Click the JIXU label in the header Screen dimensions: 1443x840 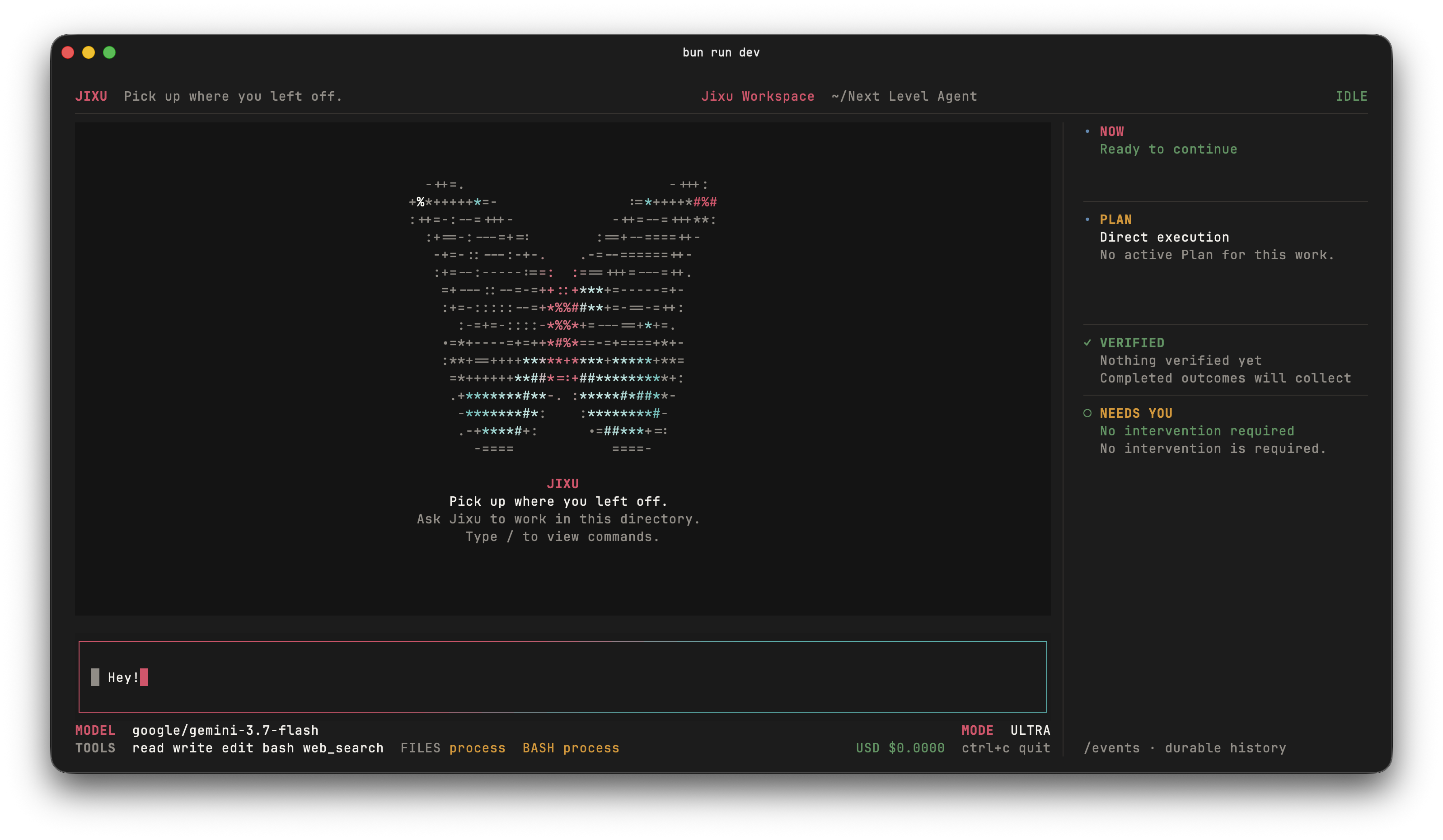point(91,96)
